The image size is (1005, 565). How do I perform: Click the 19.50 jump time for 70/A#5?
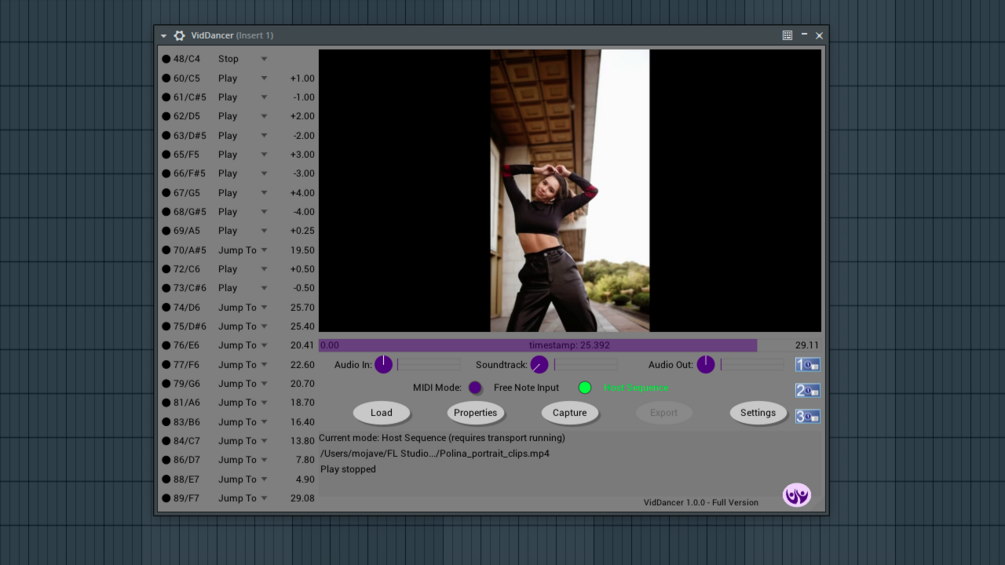pyautogui.click(x=302, y=250)
